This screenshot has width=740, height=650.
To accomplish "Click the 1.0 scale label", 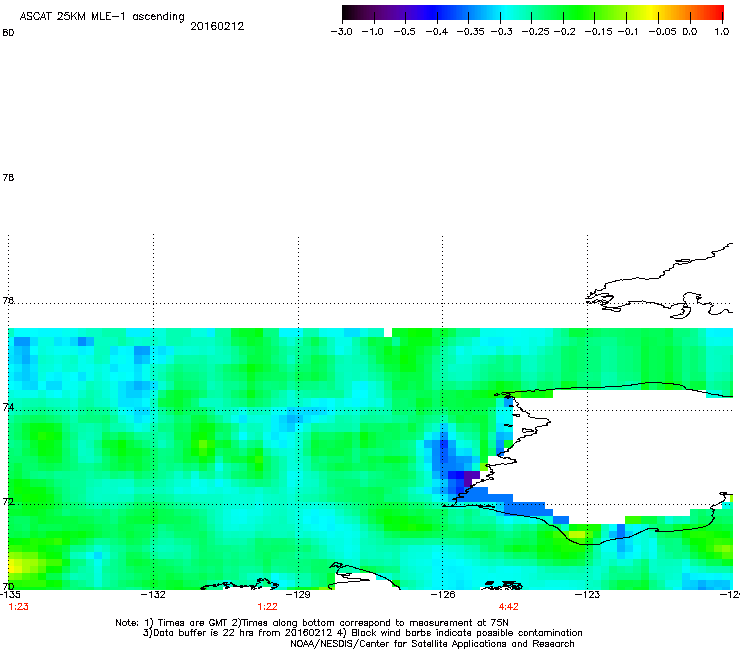I will click(722, 32).
